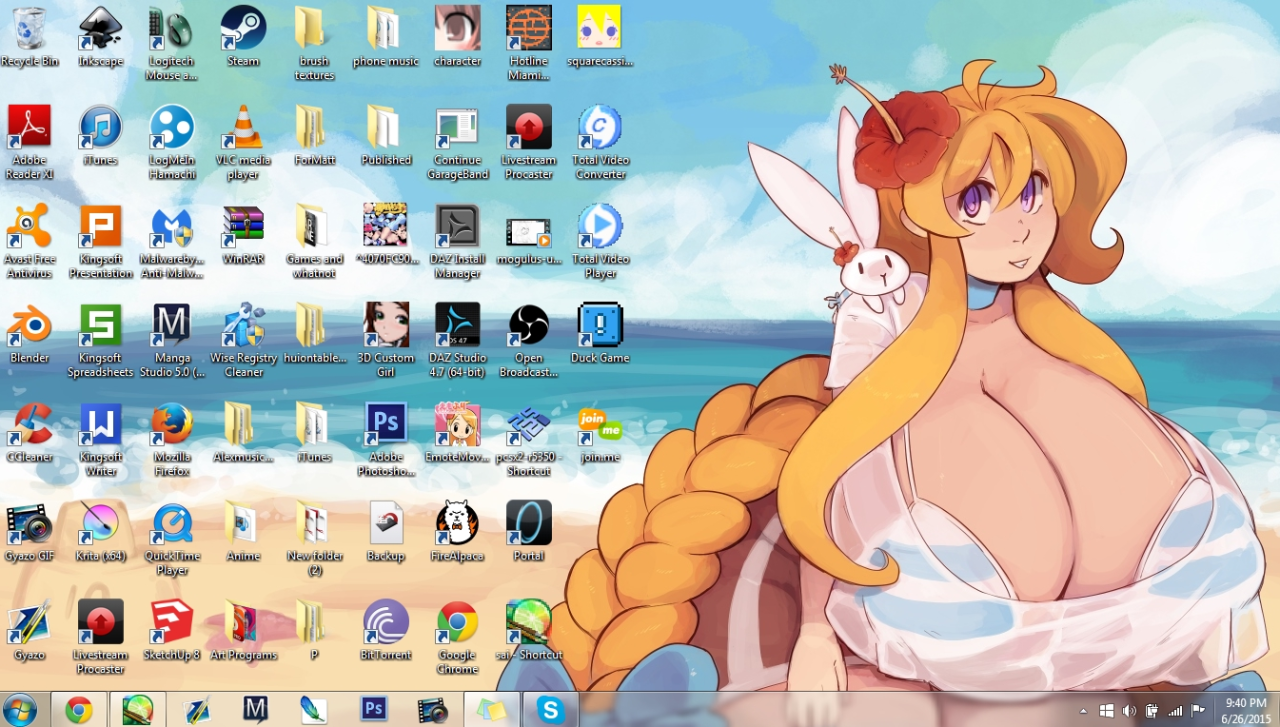Select the CCleaner desktop shortcut
The width and height of the screenshot is (1280, 727).
click(29, 432)
